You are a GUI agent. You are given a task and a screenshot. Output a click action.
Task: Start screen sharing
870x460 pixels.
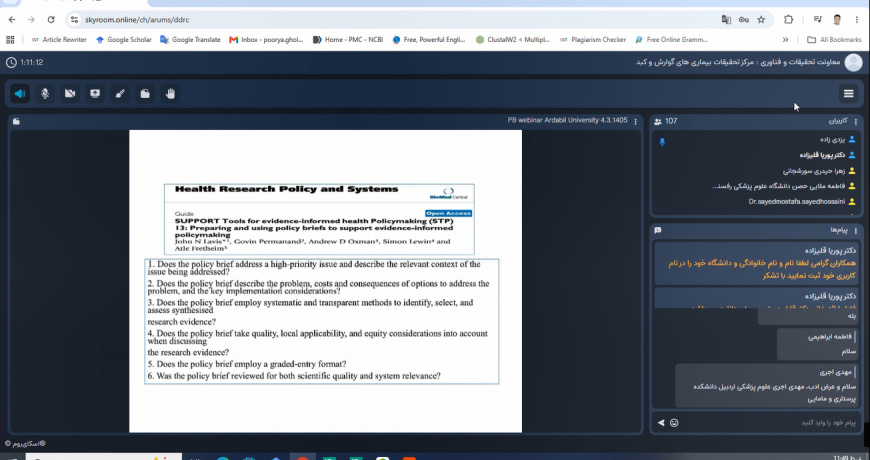click(95, 94)
